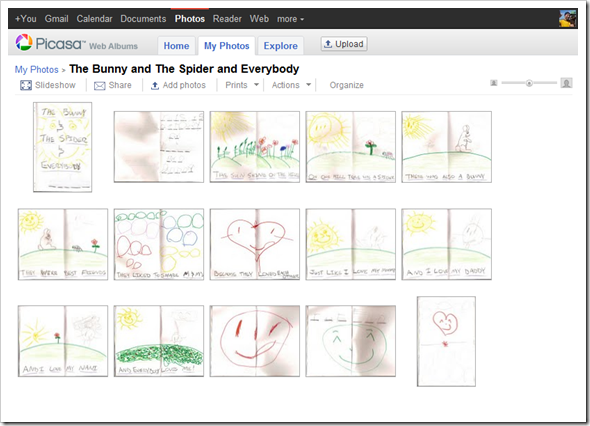This screenshot has height=426, width=590.
Task: Open the blurred dedication page thumbnail
Action: (159, 147)
